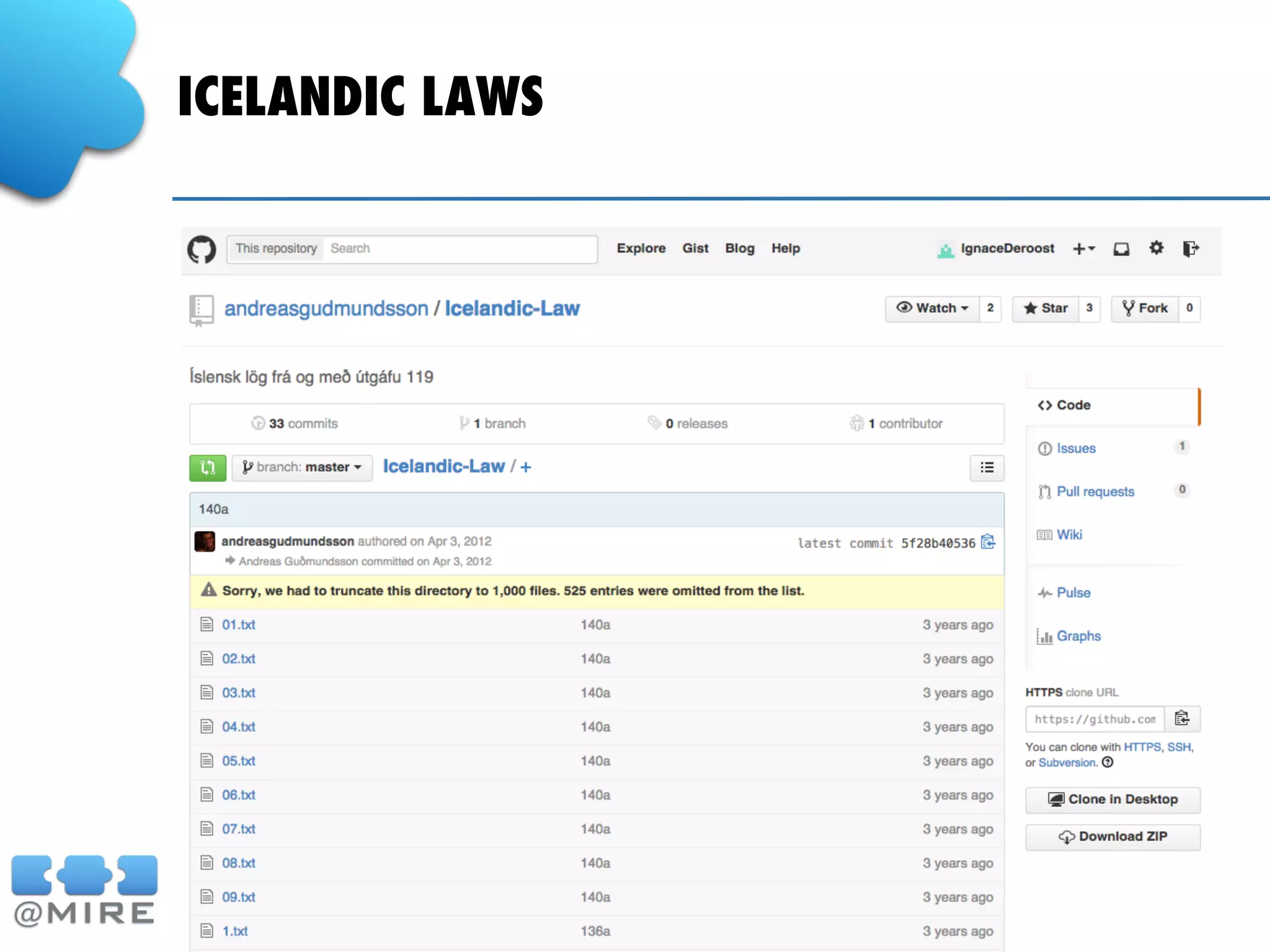The height and width of the screenshot is (952, 1270).
Task: Click the file icon next to 1.txt
Action: pyautogui.click(x=206, y=931)
